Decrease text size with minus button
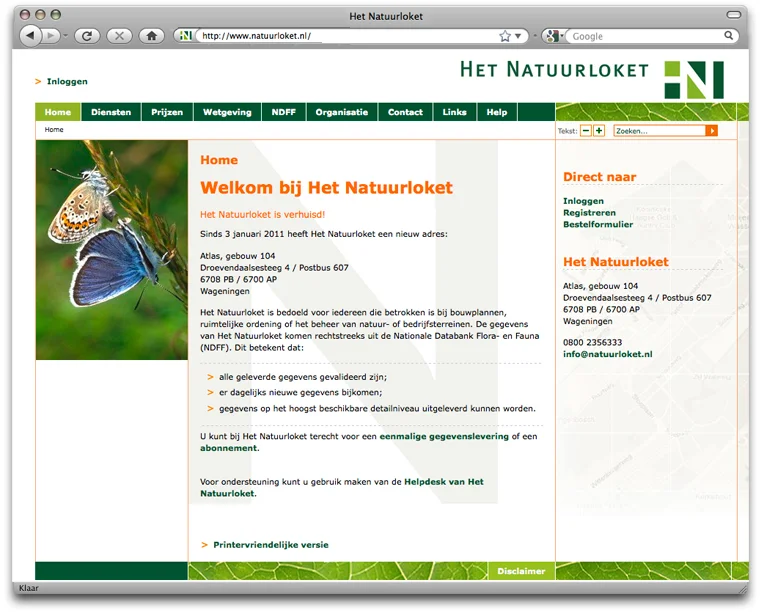Image resolution: width=775 pixels, height=613 pixels. click(x=586, y=131)
